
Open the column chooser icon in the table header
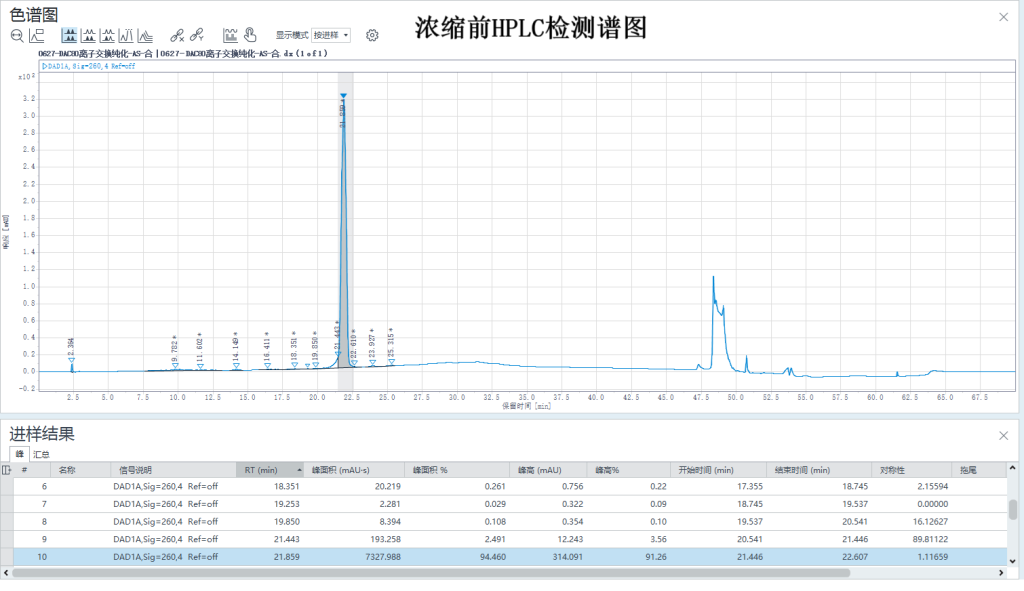(8, 469)
